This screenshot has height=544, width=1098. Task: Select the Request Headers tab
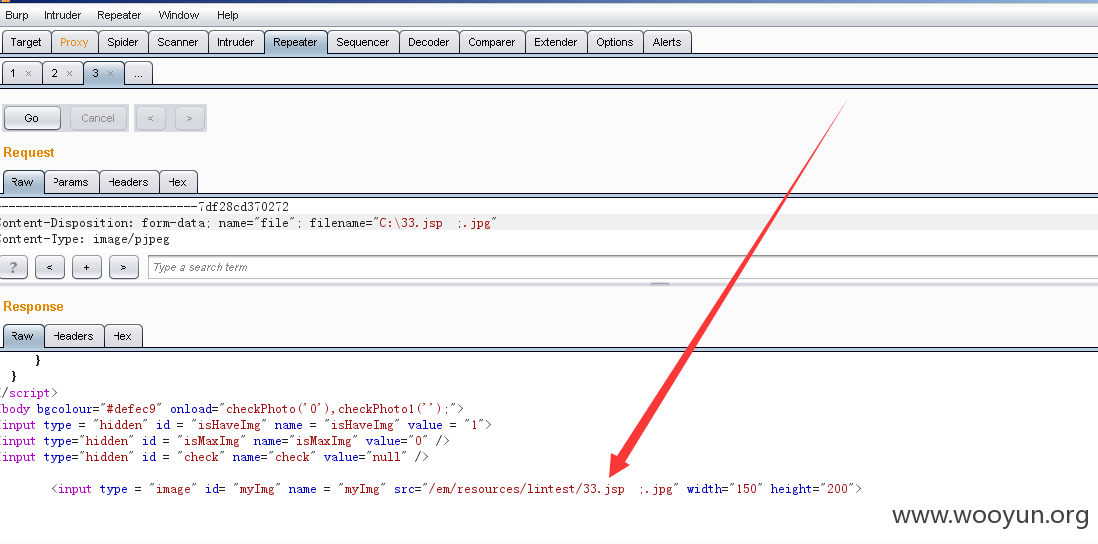(x=129, y=182)
